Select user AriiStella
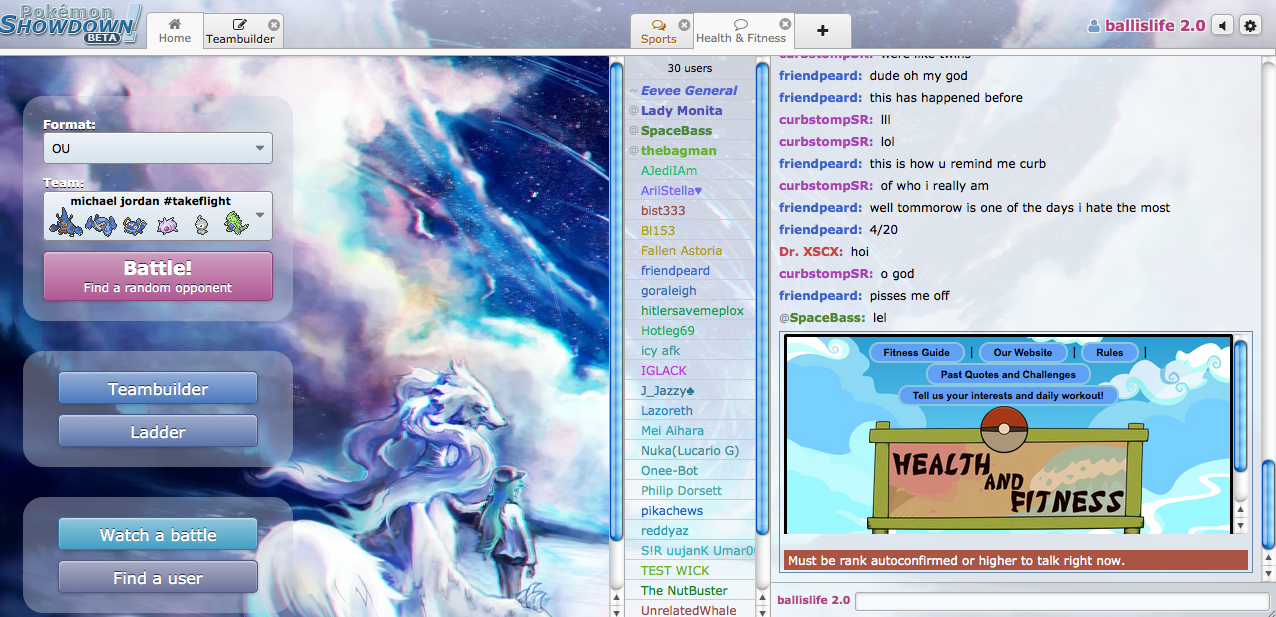 pos(690,191)
